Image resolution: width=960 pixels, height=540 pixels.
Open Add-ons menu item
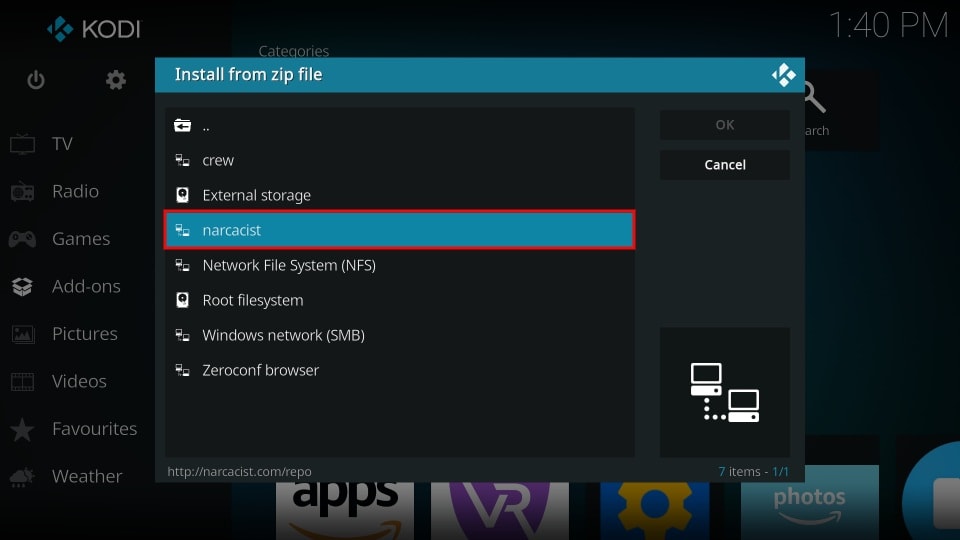tap(86, 287)
